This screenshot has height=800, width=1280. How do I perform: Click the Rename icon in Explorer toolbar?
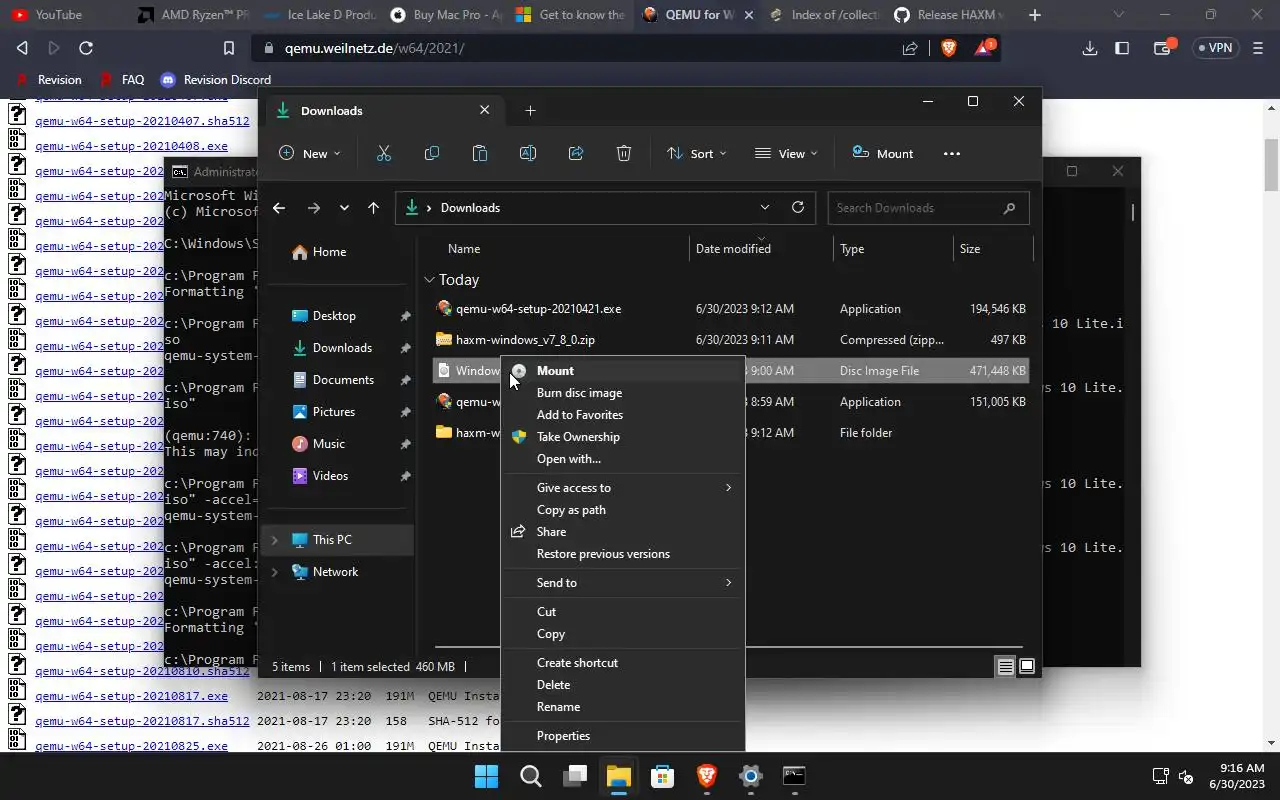(x=528, y=153)
